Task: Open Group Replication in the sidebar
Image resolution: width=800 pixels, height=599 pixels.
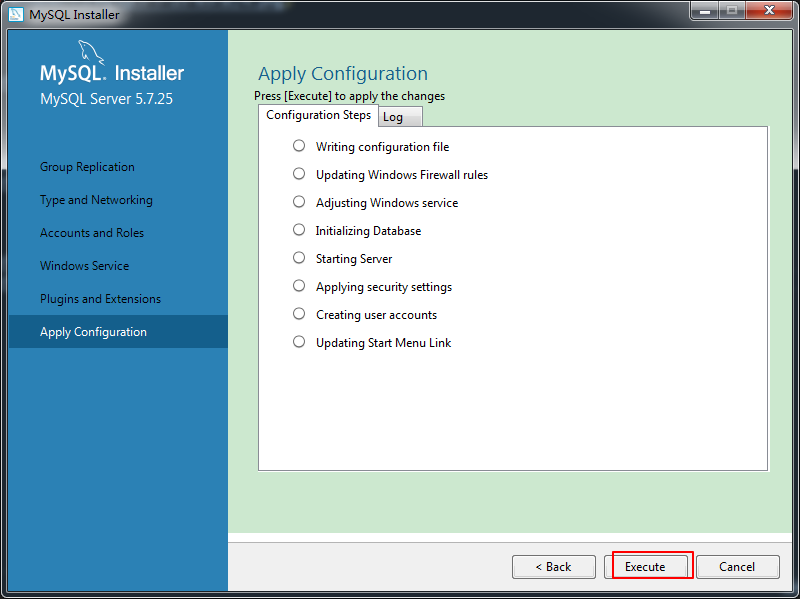Action: tap(87, 167)
